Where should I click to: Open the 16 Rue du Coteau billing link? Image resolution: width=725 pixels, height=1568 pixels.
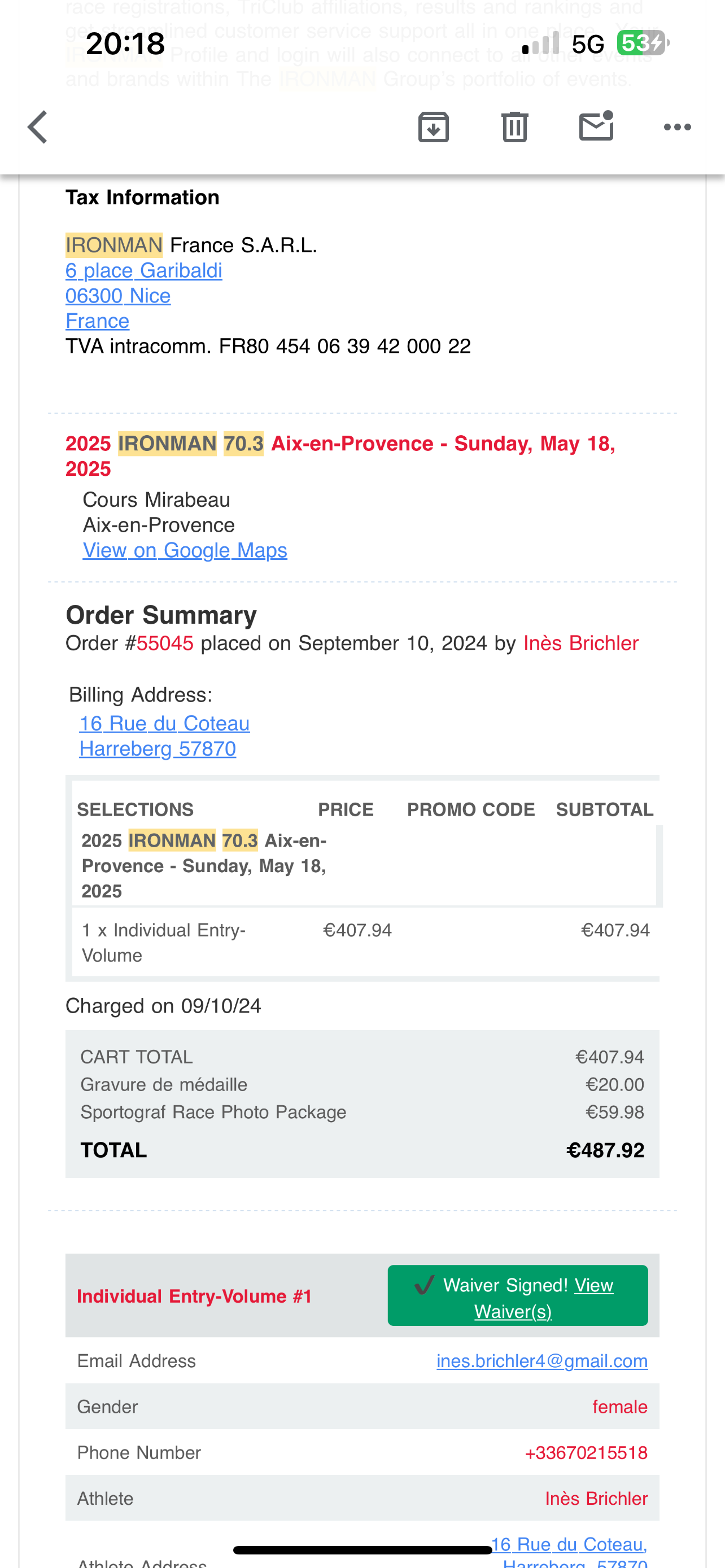point(164,723)
